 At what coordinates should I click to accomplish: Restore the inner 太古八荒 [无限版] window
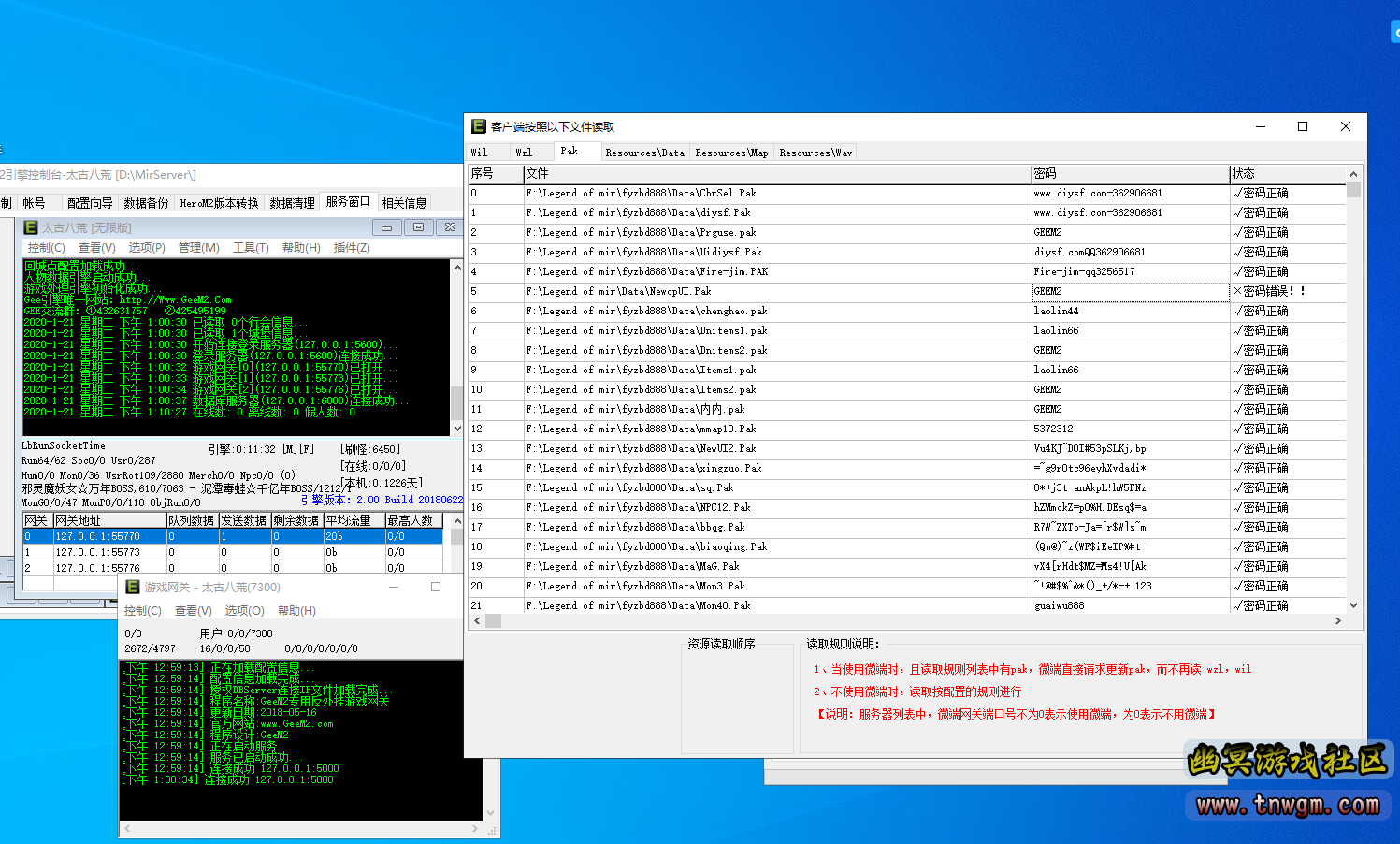[418, 227]
